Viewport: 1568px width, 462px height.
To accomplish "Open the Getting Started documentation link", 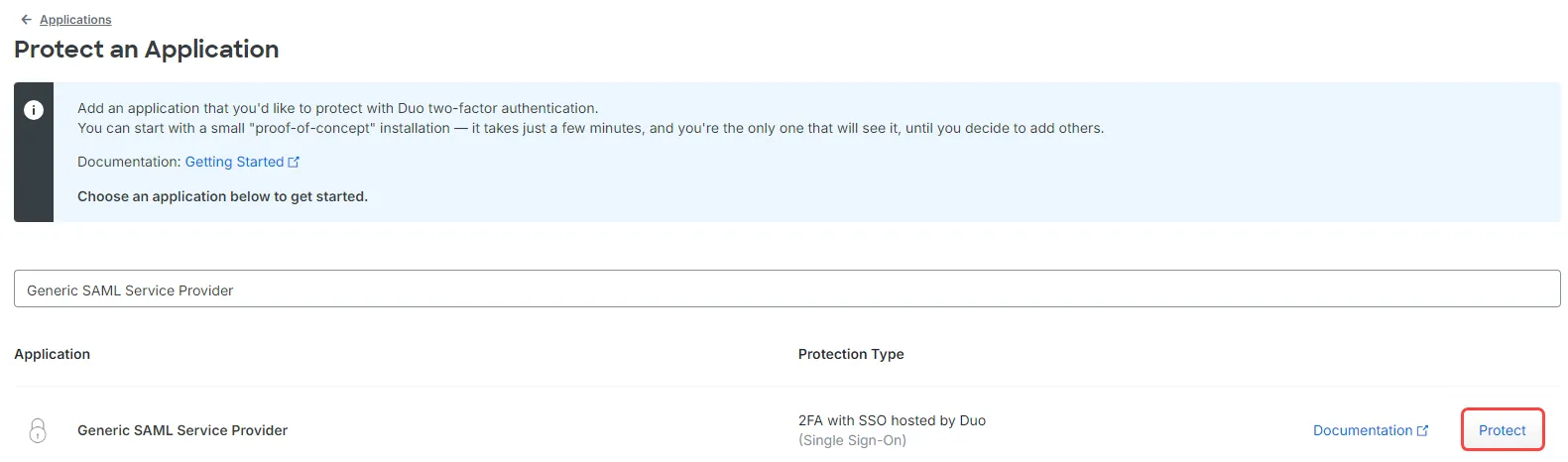I will [x=234, y=162].
